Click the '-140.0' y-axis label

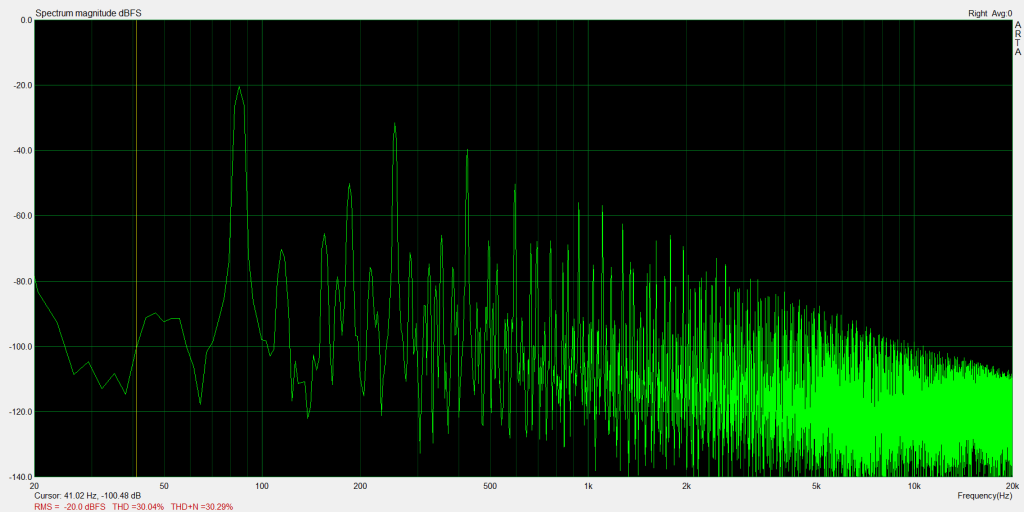(x=22, y=477)
